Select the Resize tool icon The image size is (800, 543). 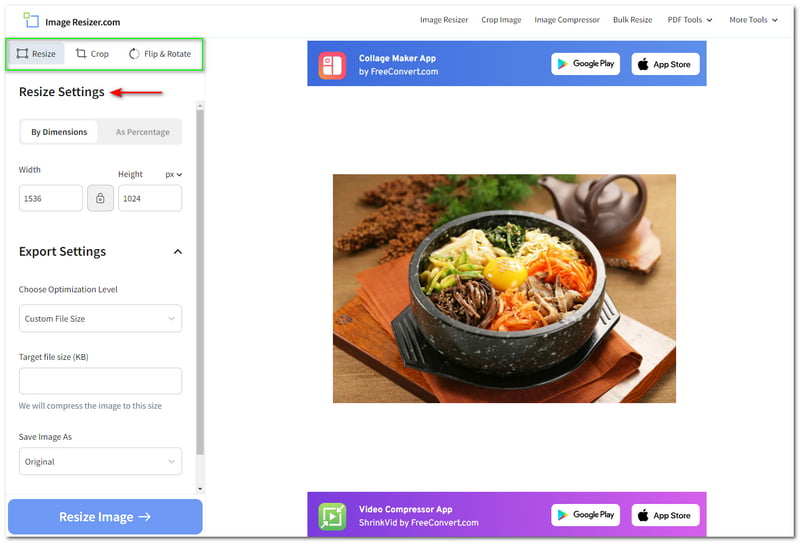pyautogui.click(x=23, y=54)
